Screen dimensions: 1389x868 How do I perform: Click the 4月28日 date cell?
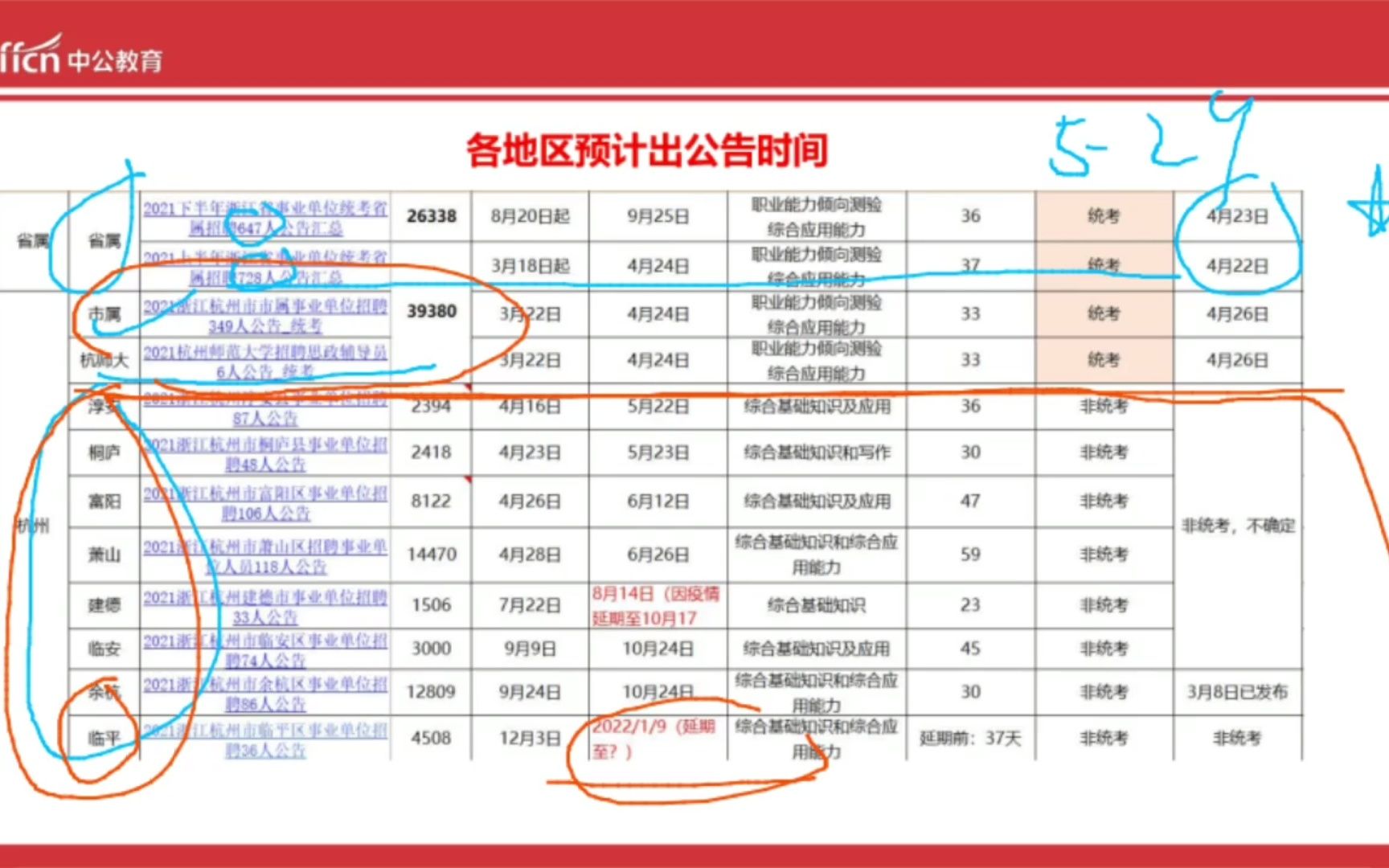(x=531, y=555)
